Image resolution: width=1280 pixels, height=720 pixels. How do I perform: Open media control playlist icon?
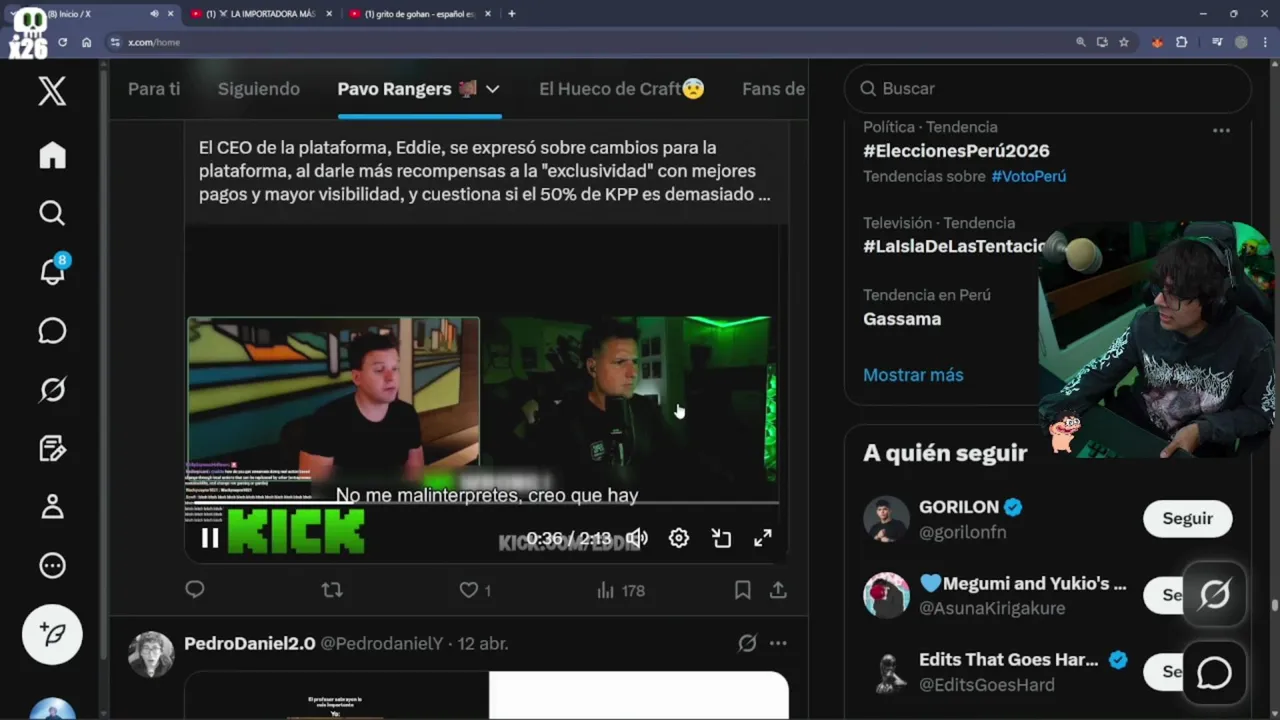click(x=1217, y=42)
